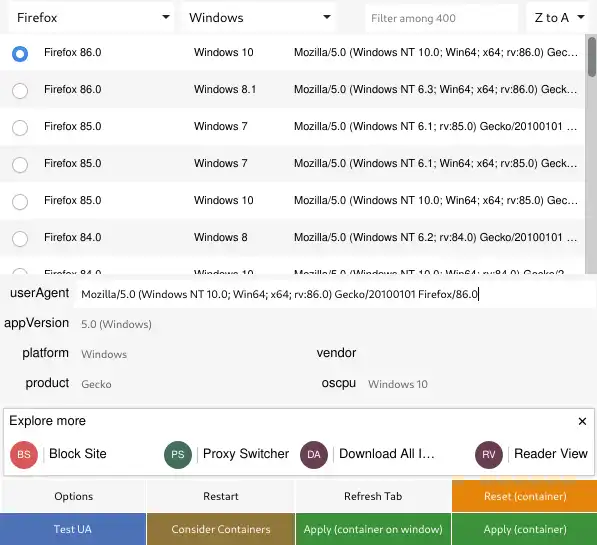597x545 pixels.
Task: Select Firefox 85.0 Windows 7 rv:85.0 Gecko radio
Action: point(20,128)
